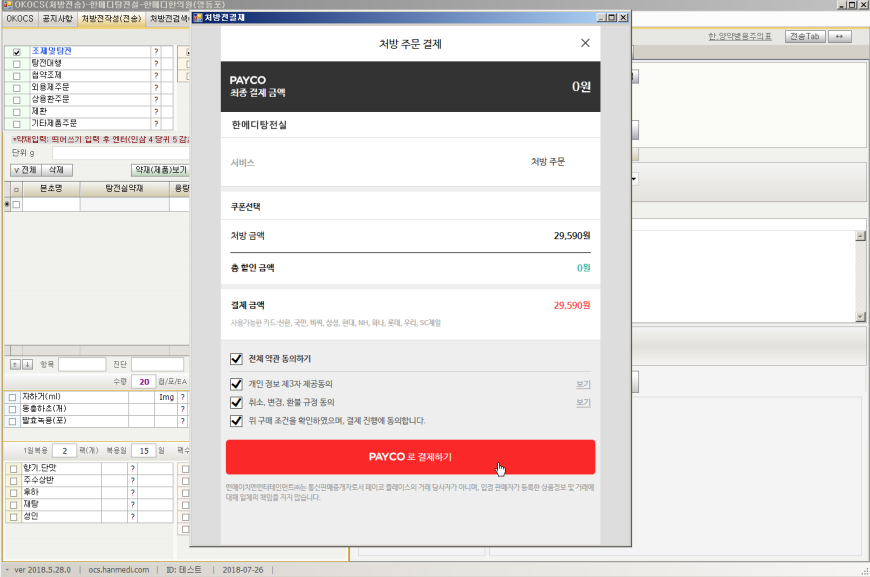This screenshot has height=577, width=870.
Task: Click the ? help icon for 향기,단맛
Action: [133, 468]
